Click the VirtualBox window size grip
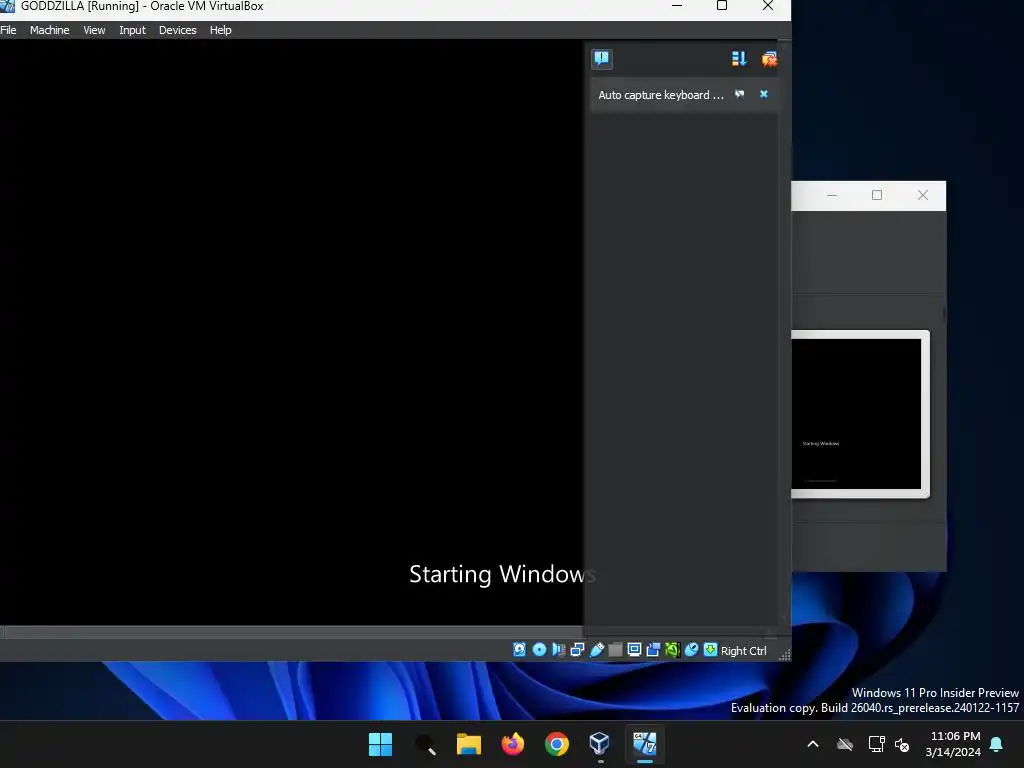 (x=785, y=655)
